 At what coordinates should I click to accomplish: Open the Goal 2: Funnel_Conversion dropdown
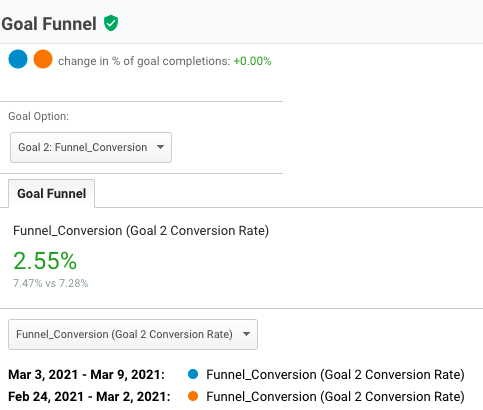coord(91,147)
